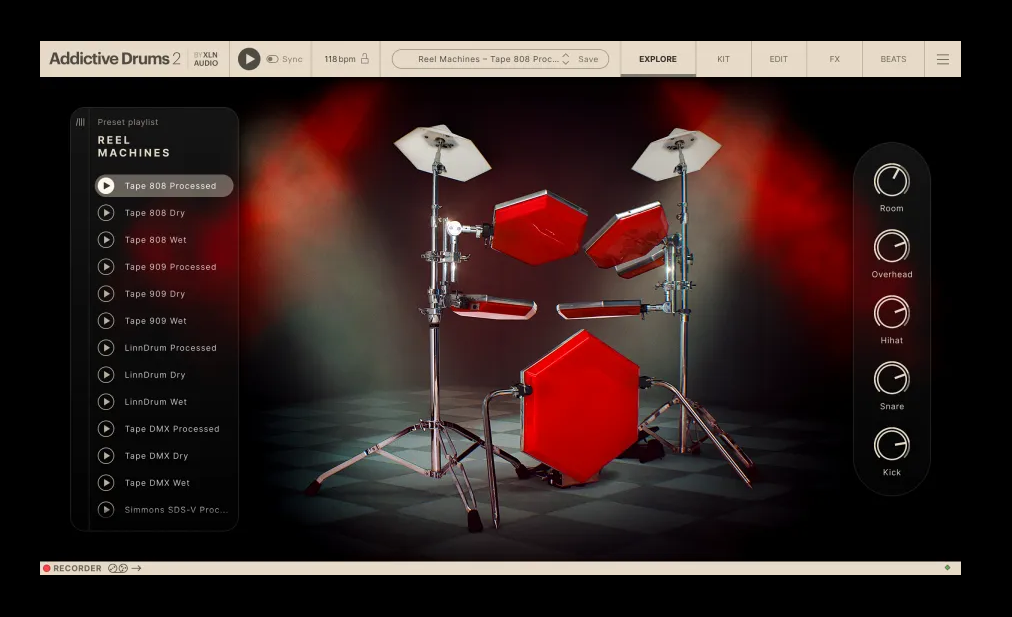1012x617 pixels.
Task: Open the BEATS tab
Action: [893, 59]
